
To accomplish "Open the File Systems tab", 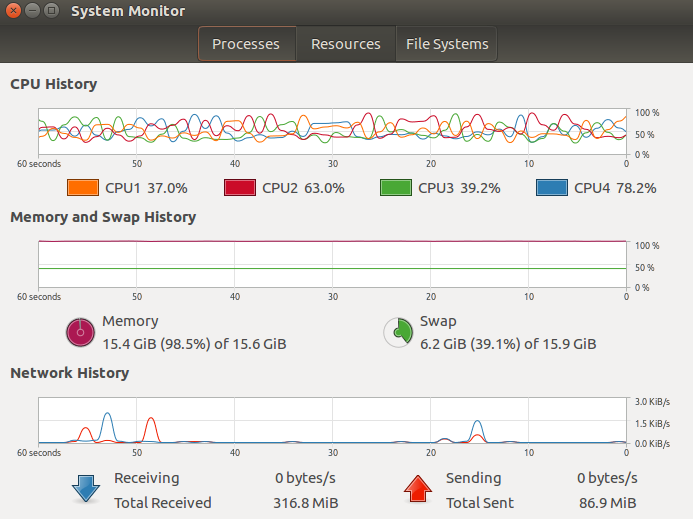I will pyautogui.click(x=447, y=44).
